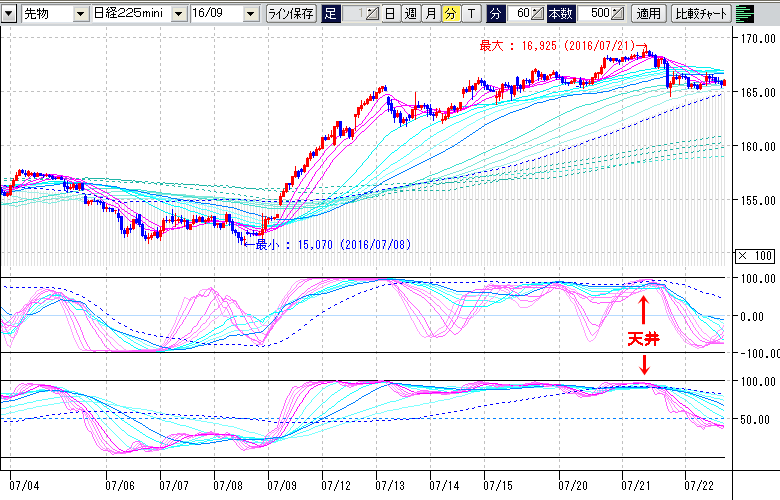The height and width of the screenshot is (500, 780).
Task: Toggle the highlighted 分 minute timeframe
Action: coord(449,15)
